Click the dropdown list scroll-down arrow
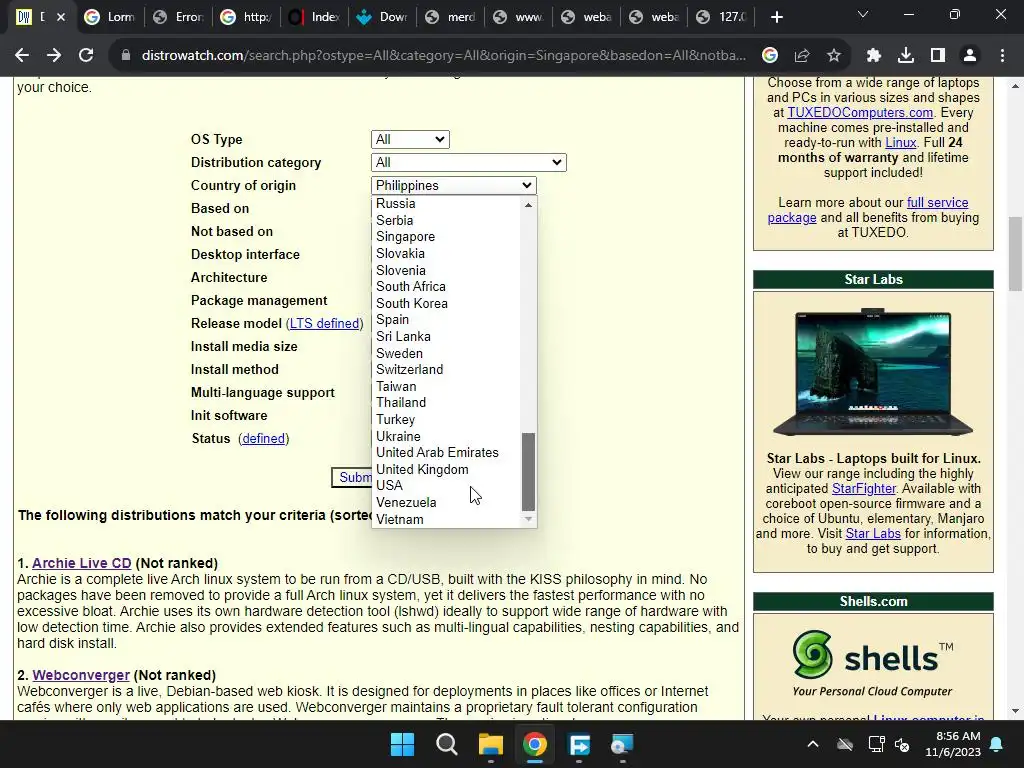Image resolution: width=1024 pixels, height=768 pixels. click(x=528, y=519)
